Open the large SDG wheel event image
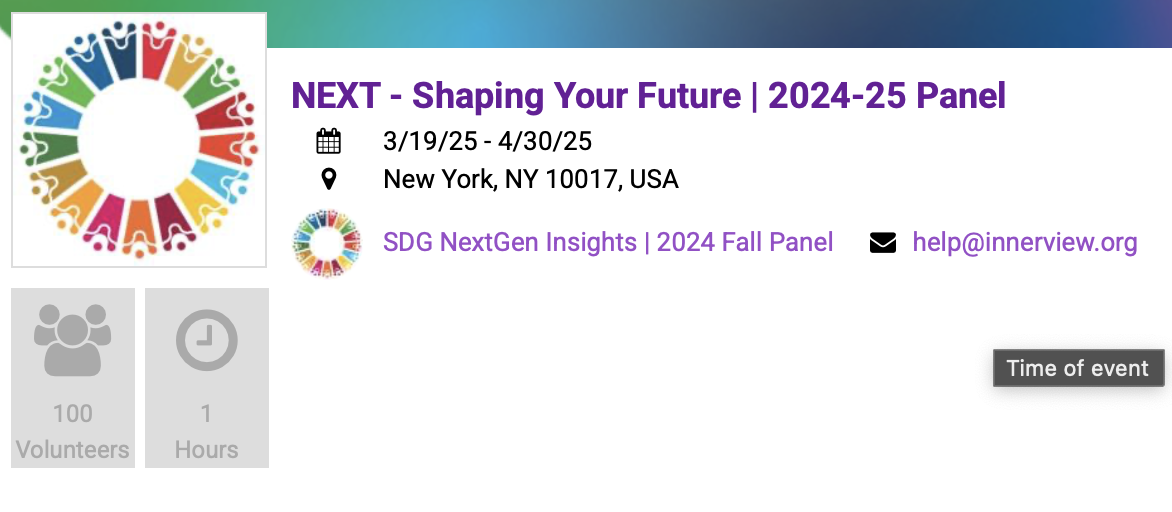 pos(139,140)
